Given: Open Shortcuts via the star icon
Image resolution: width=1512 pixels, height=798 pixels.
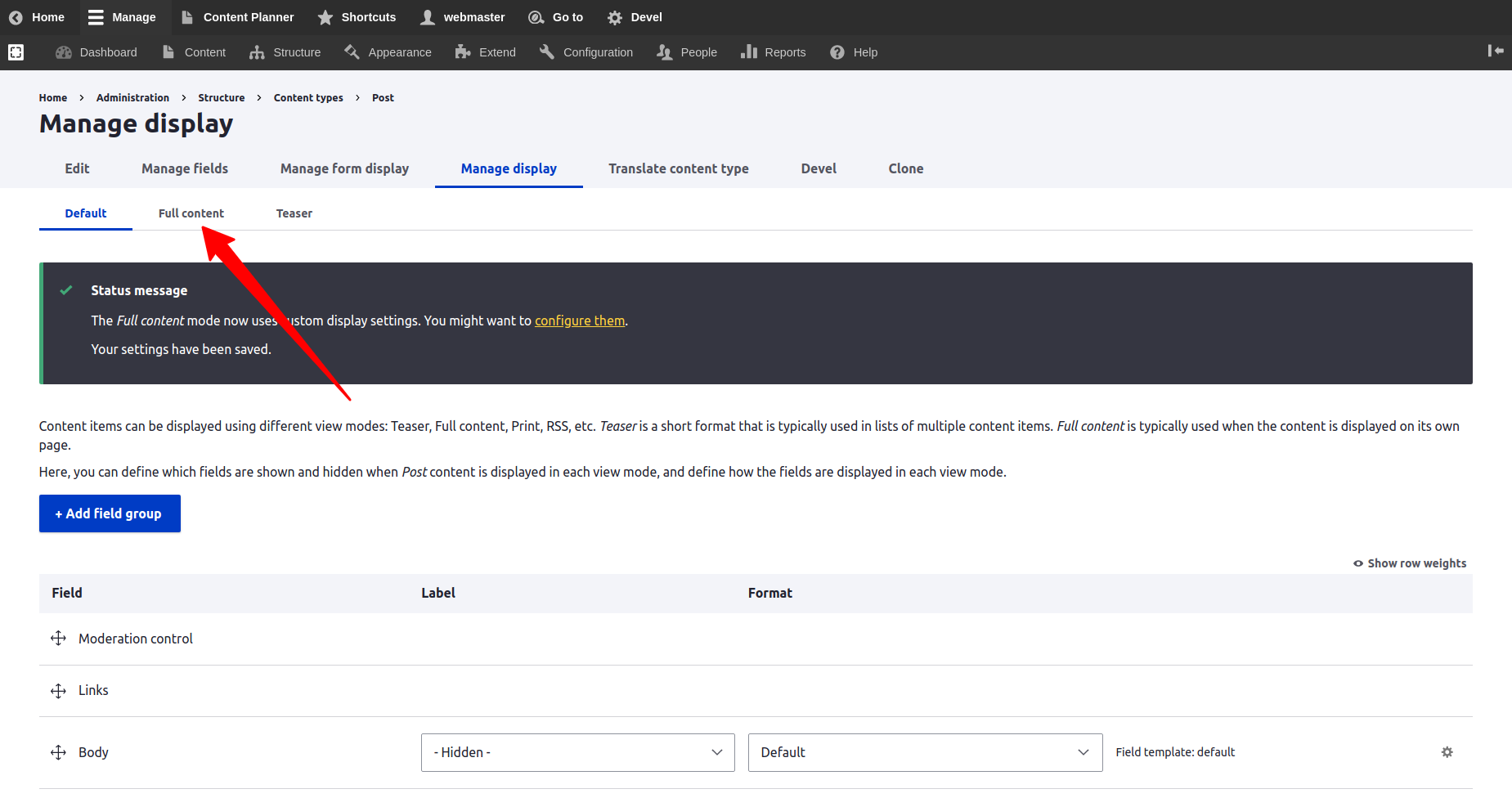Looking at the screenshot, I should pos(325,17).
